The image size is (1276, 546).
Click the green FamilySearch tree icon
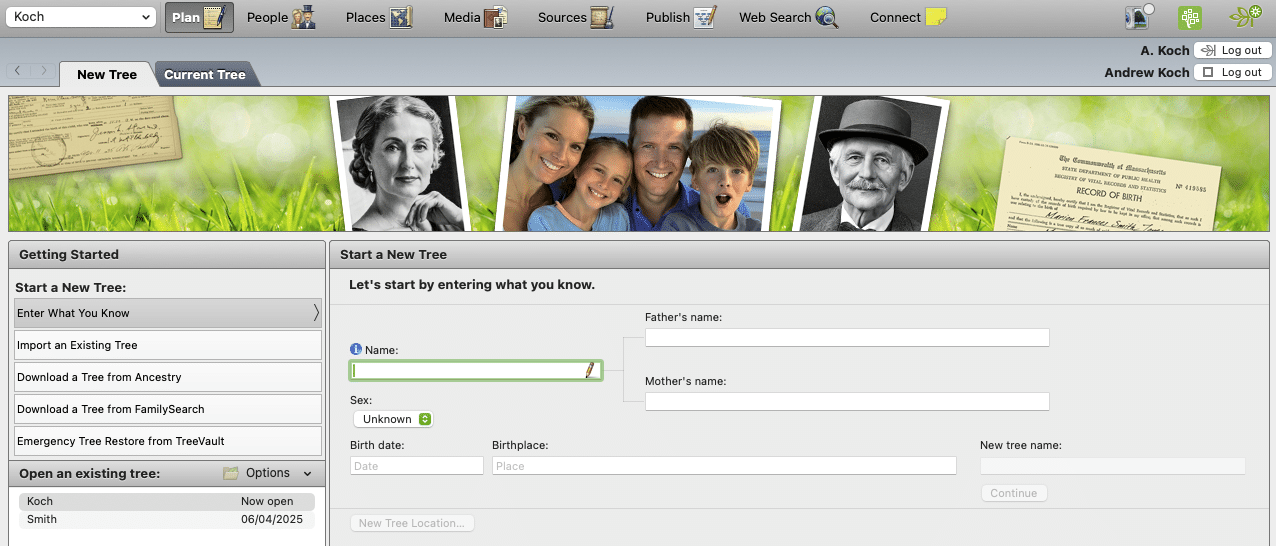pyautogui.click(x=1189, y=17)
